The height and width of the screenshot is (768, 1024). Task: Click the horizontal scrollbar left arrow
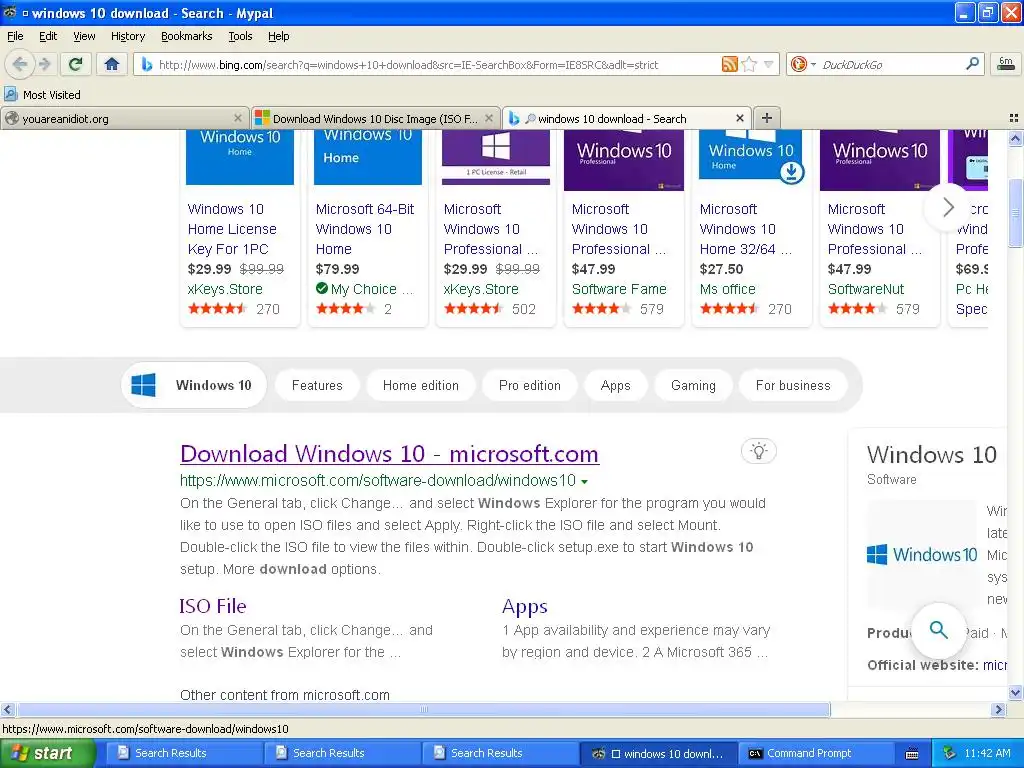(7, 709)
